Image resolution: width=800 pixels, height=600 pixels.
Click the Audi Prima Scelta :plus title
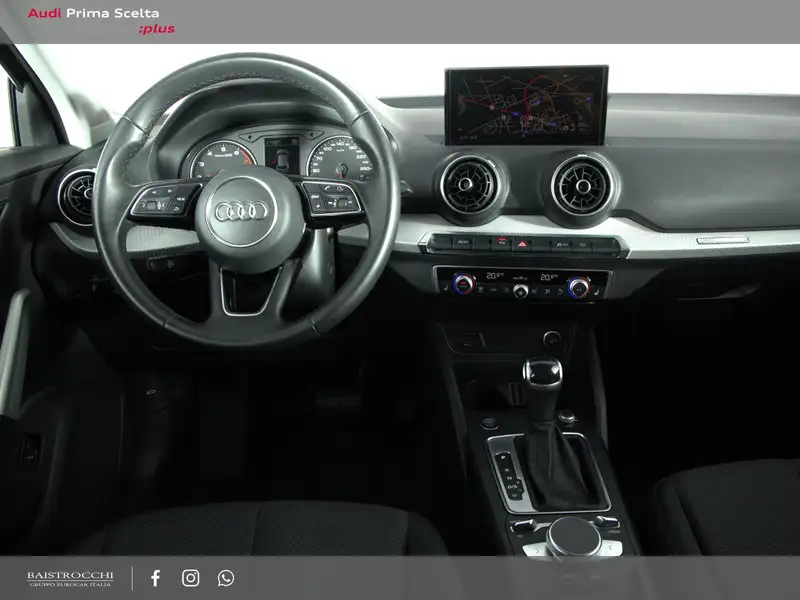pos(100,20)
